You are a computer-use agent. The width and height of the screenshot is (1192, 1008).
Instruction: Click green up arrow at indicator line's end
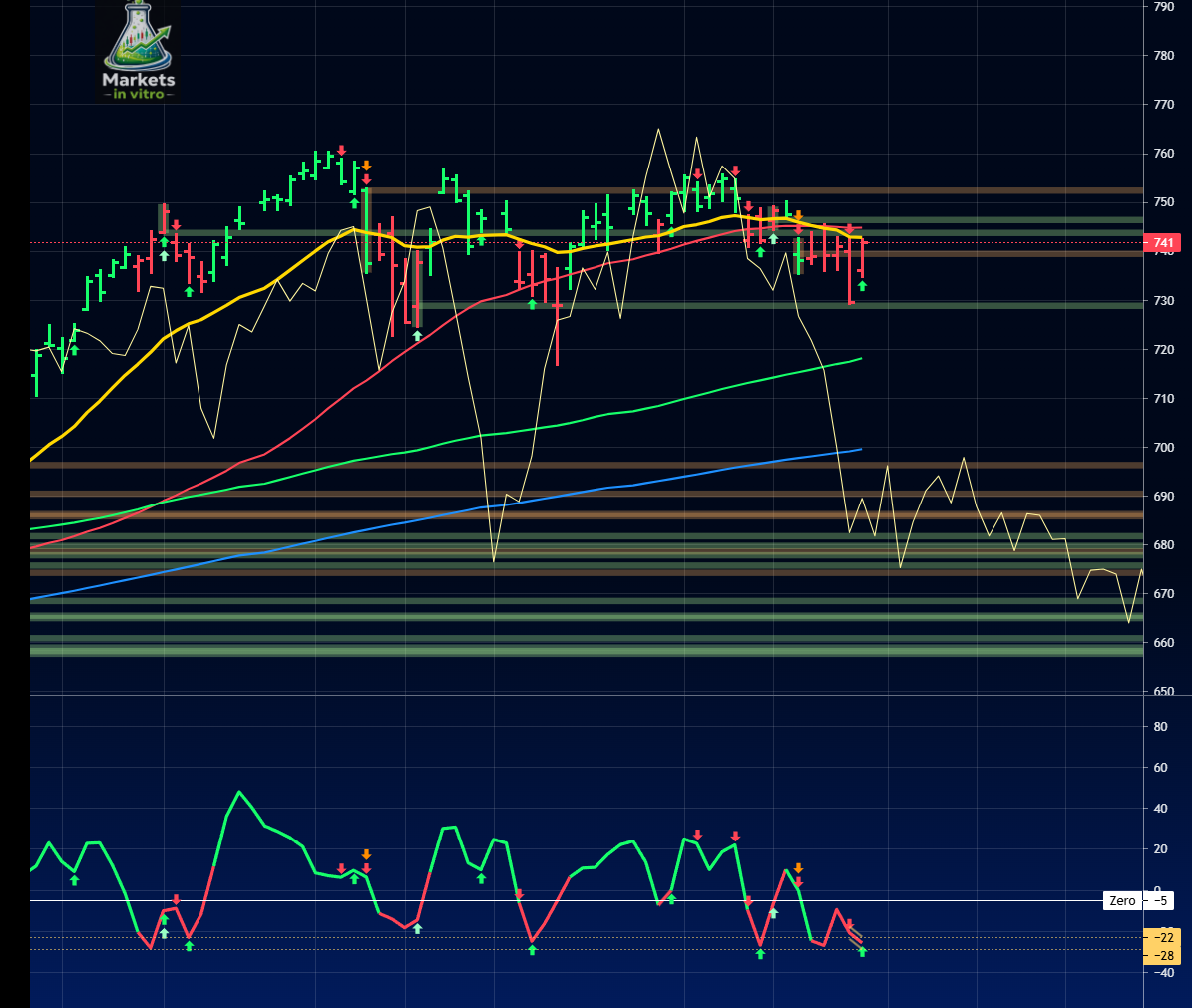point(862,952)
